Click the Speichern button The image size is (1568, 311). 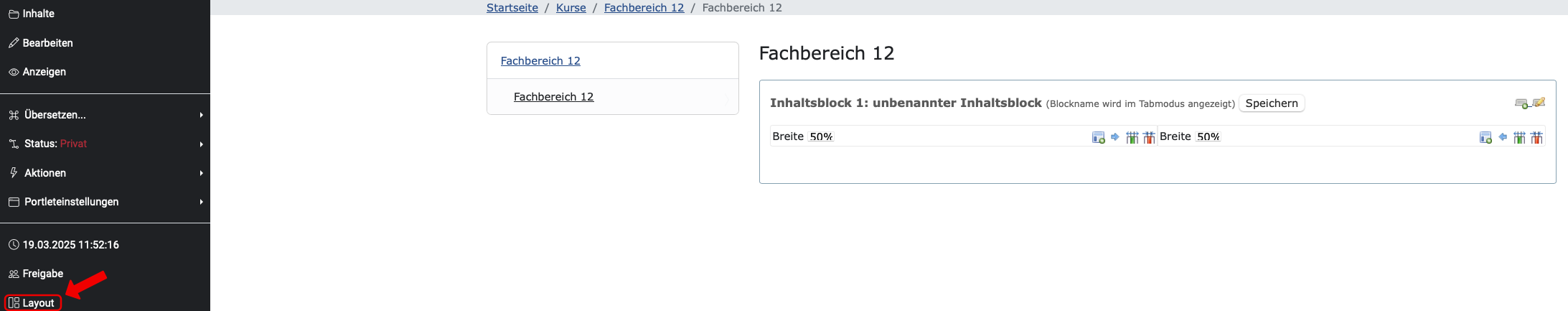point(1272,103)
